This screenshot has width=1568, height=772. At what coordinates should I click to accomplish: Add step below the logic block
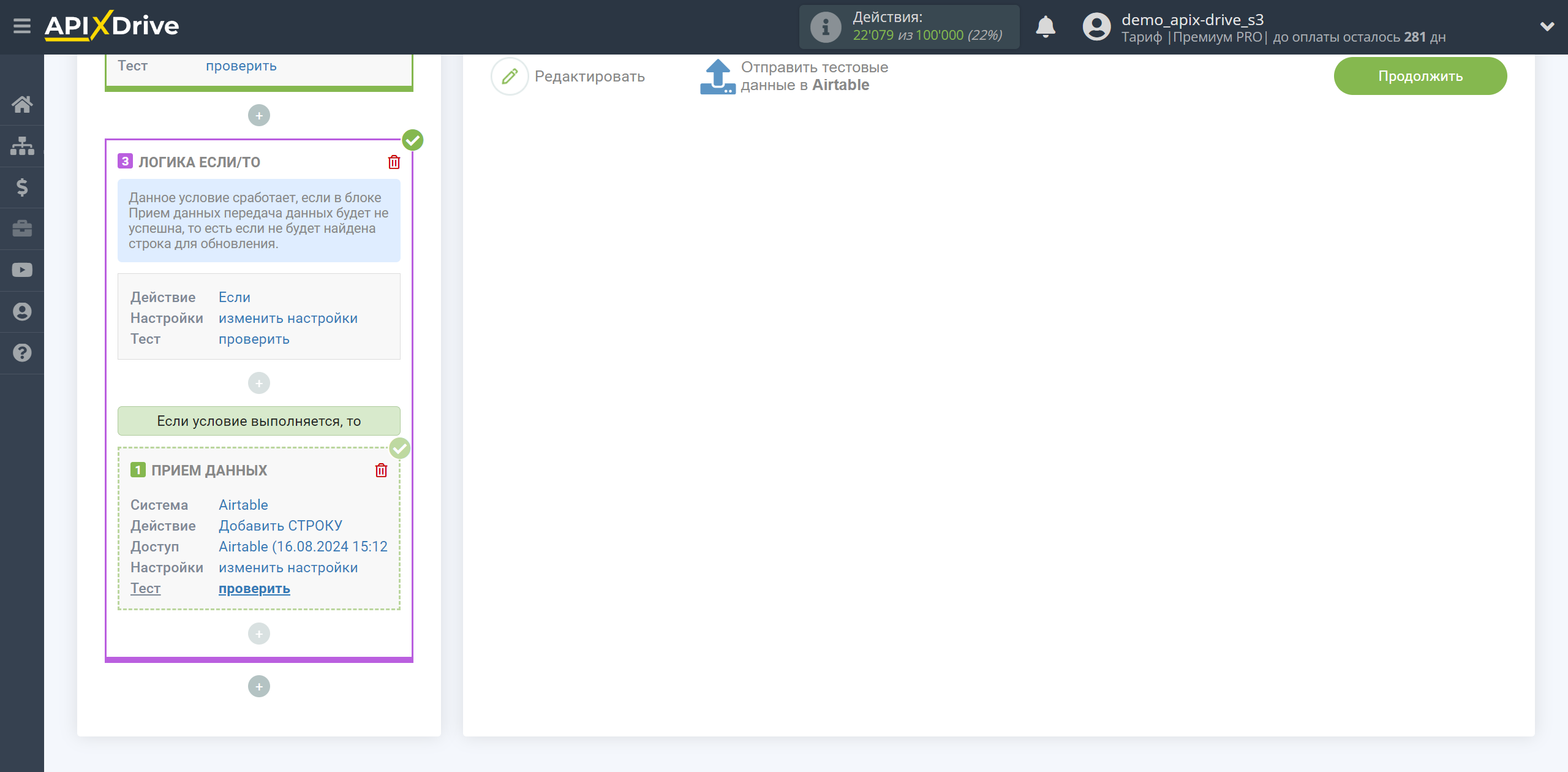tap(258, 686)
